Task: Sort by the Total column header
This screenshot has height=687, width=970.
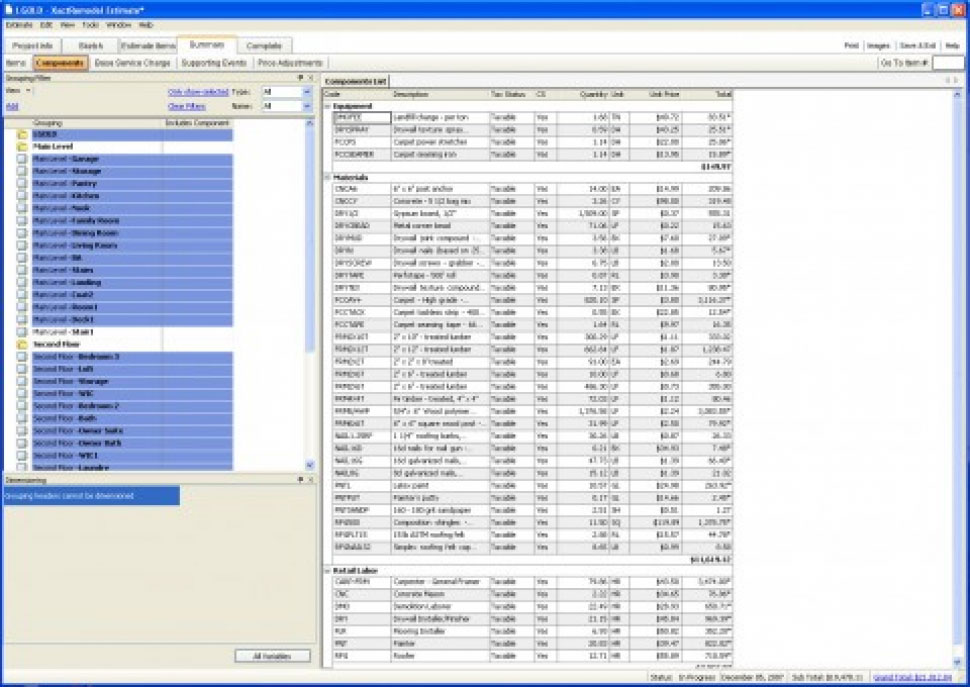Action: 707,95
